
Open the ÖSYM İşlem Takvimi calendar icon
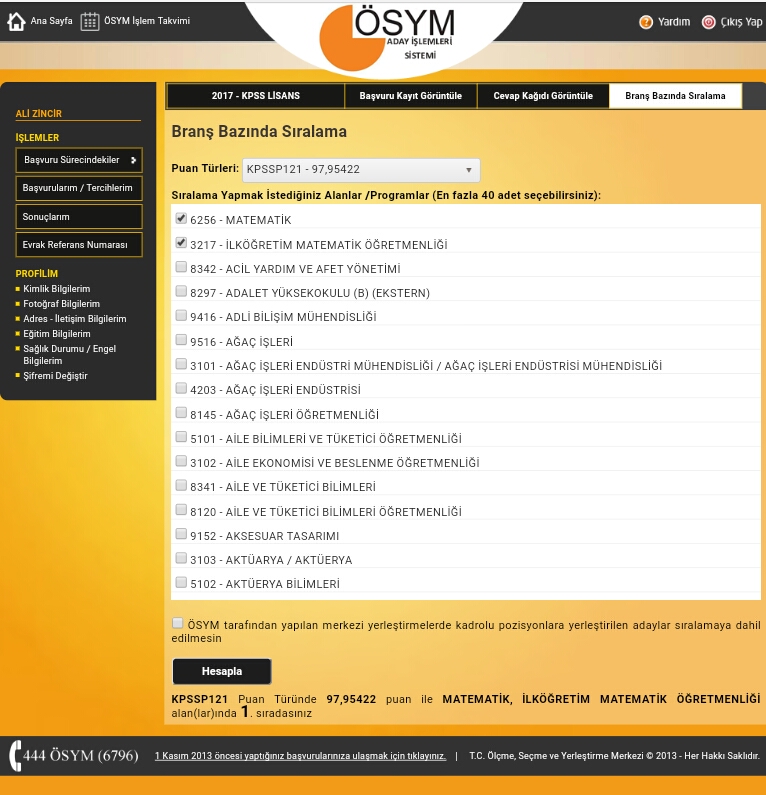(x=90, y=21)
